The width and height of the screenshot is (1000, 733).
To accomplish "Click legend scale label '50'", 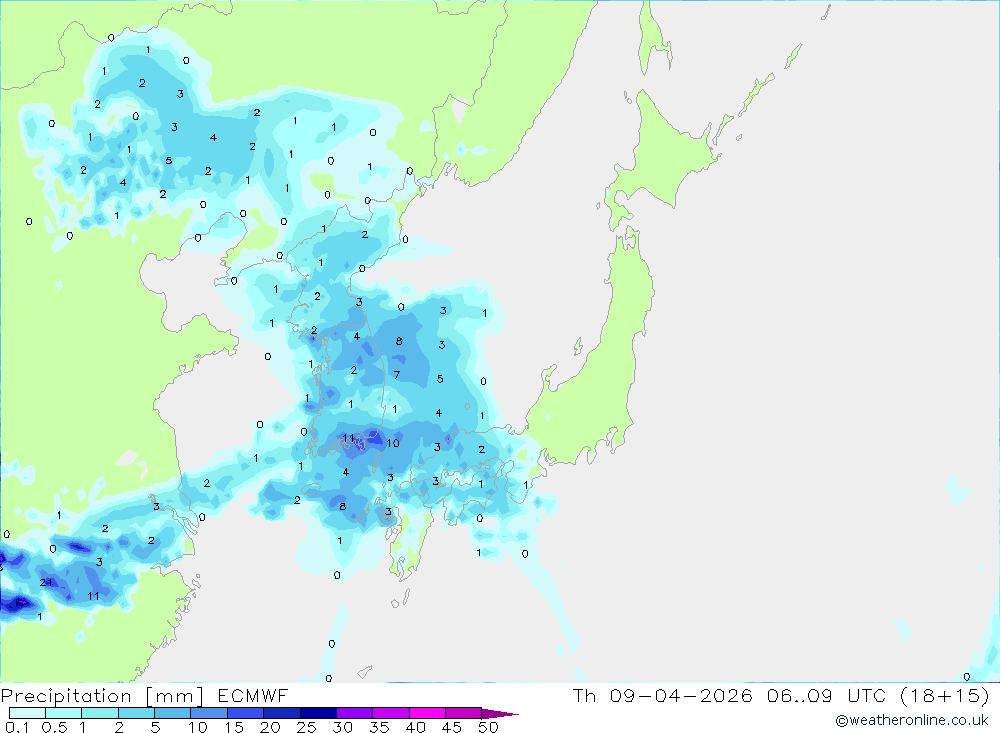I will pyautogui.click(x=489, y=727).
